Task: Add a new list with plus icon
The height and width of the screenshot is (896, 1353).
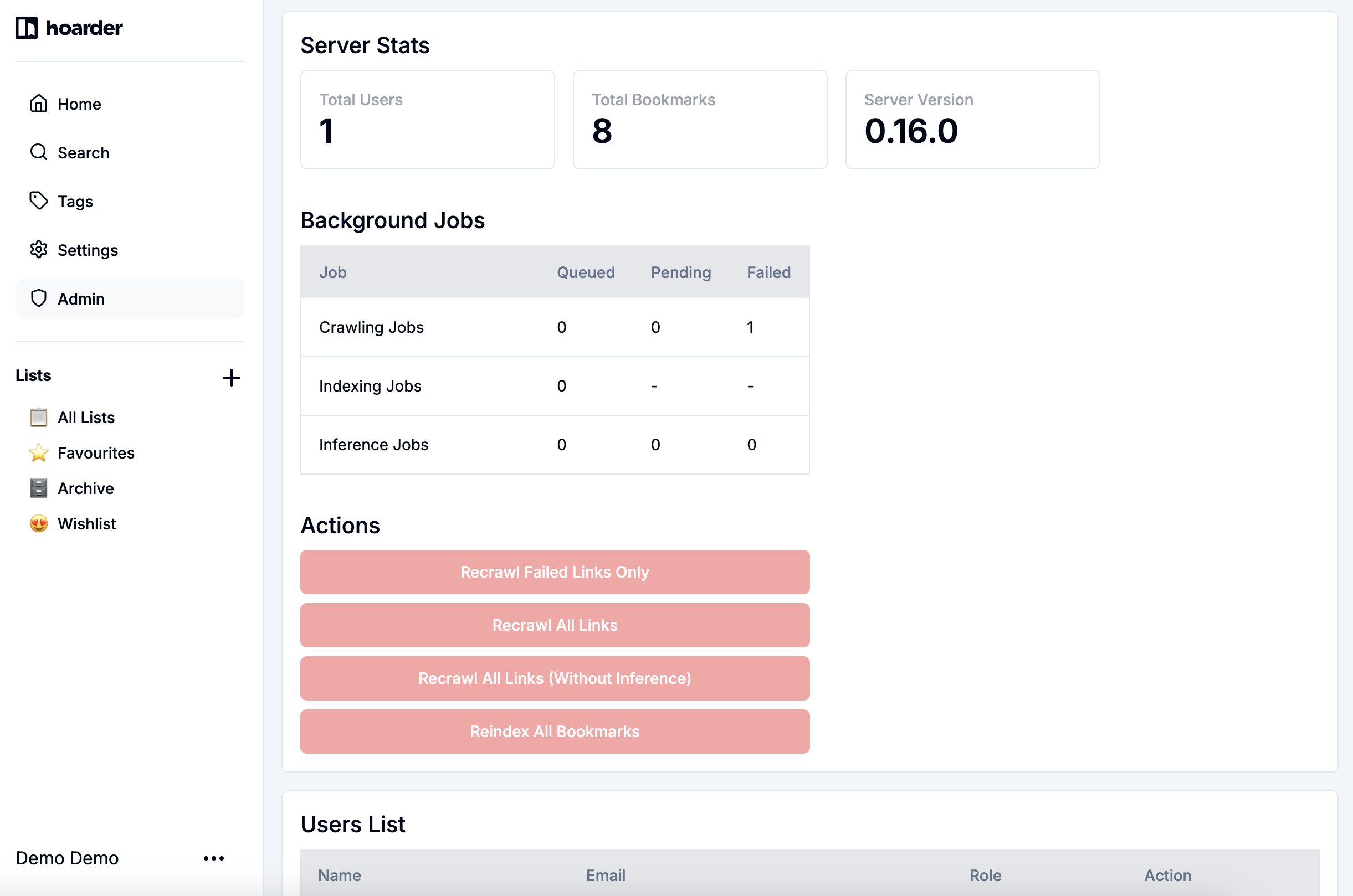Action: [231, 378]
